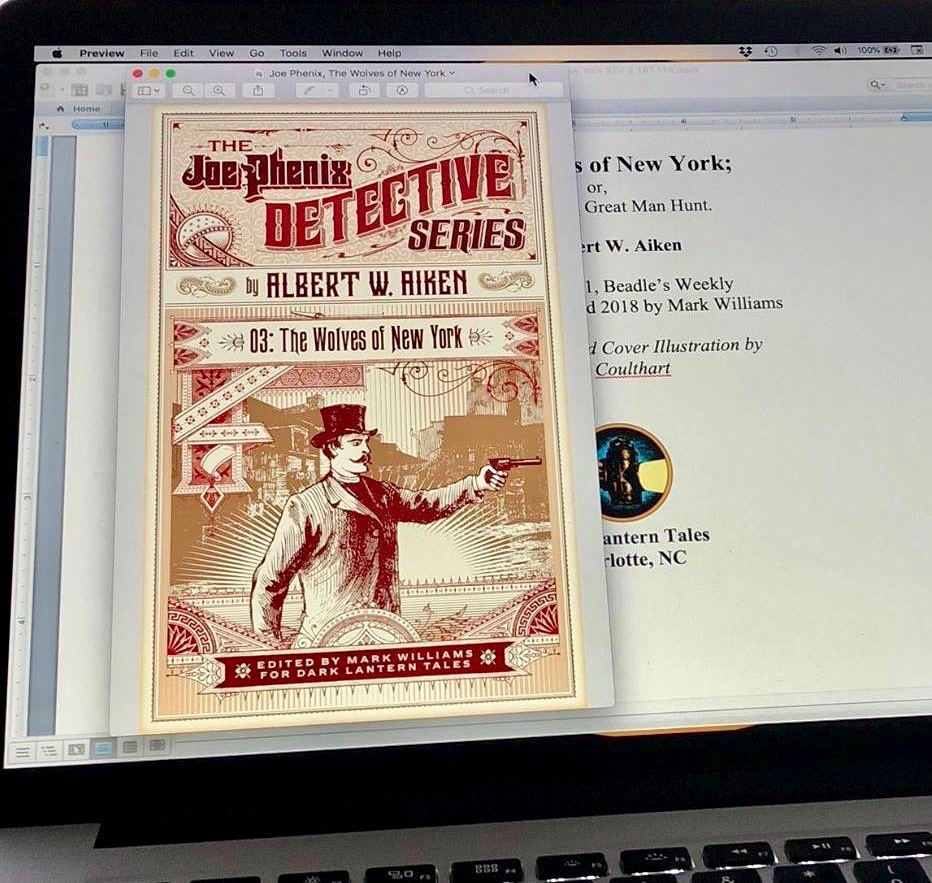
Task: Expand the document title dropdown chevron
Action: [453, 73]
